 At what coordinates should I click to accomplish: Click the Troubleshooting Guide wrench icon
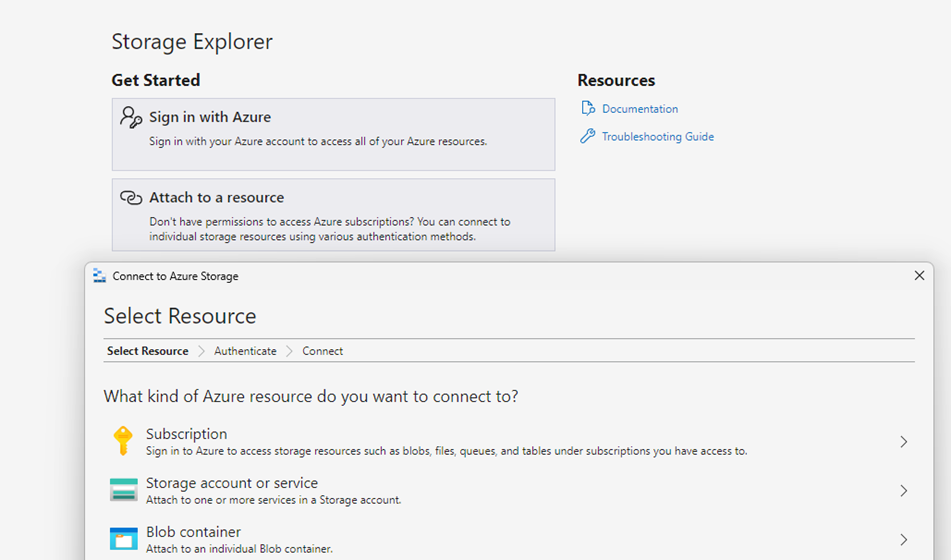coord(588,137)
